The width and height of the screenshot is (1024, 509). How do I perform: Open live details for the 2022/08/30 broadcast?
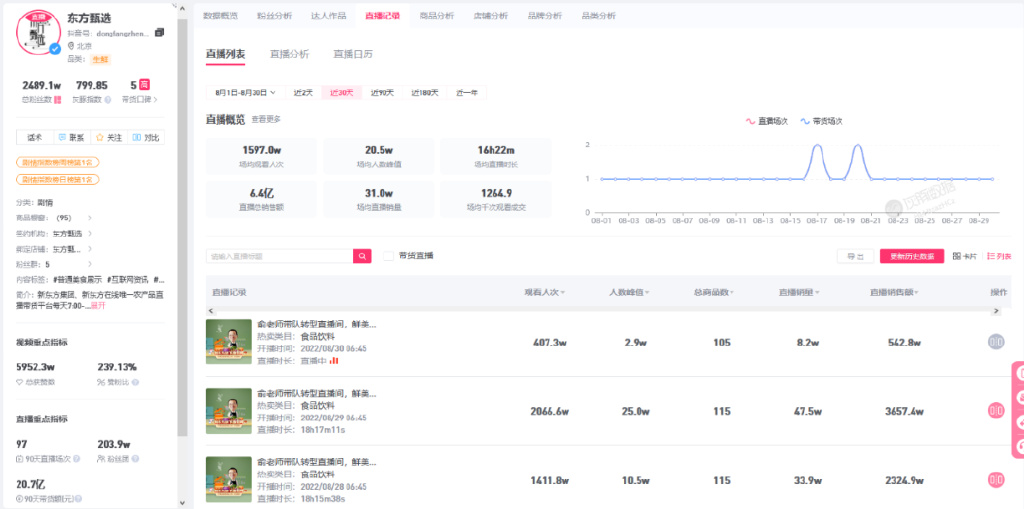coord(996,341)
